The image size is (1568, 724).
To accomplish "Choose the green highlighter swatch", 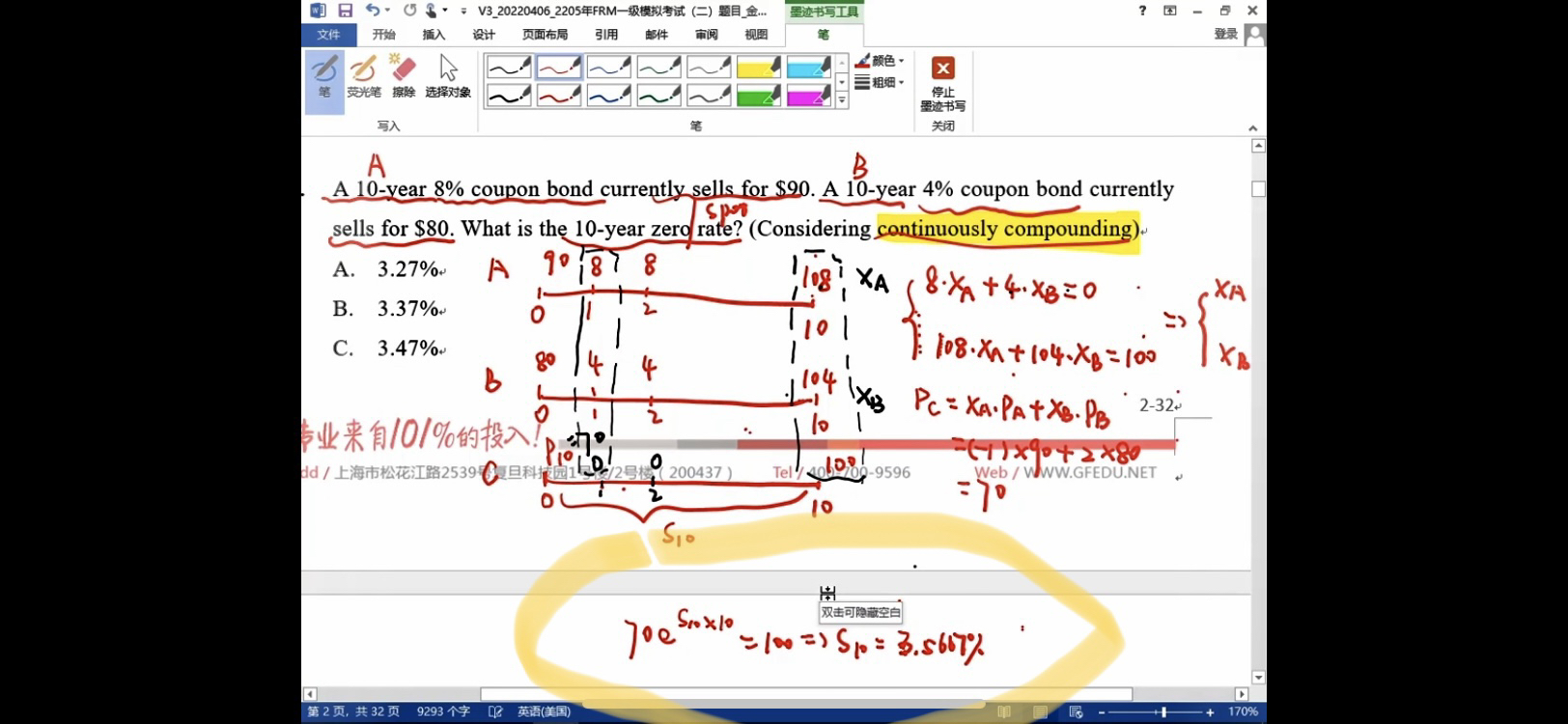I will pyautogui.click(x=759, y=95).
